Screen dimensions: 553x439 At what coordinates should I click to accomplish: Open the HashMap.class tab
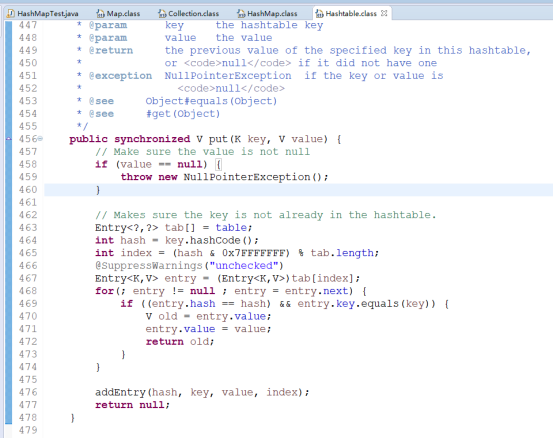tap(272, 13)
